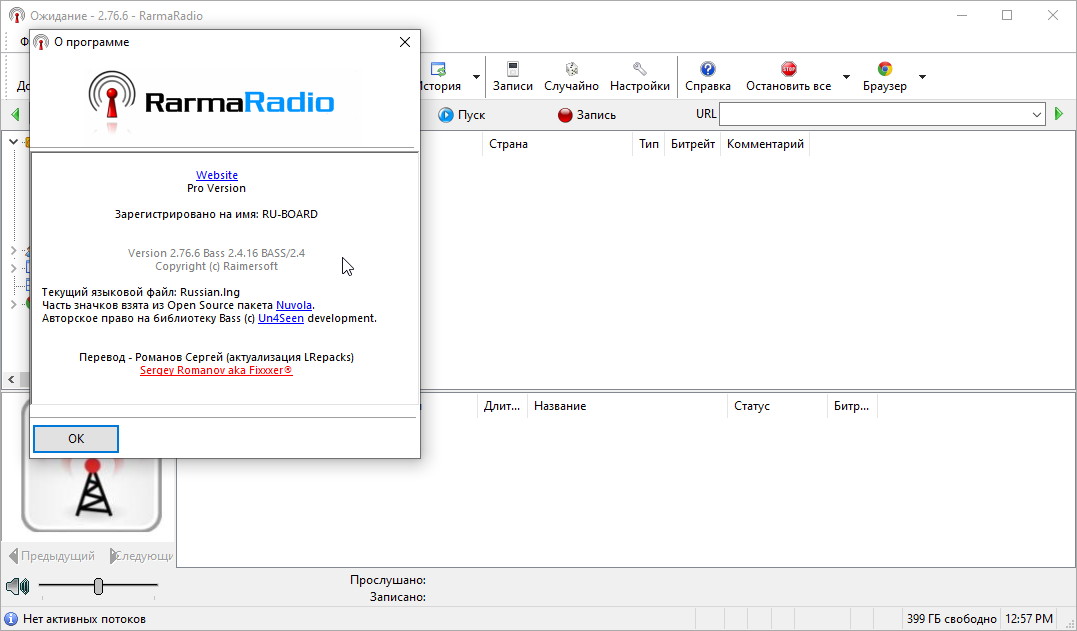Open the История toolbar button

tap(441, 76)
